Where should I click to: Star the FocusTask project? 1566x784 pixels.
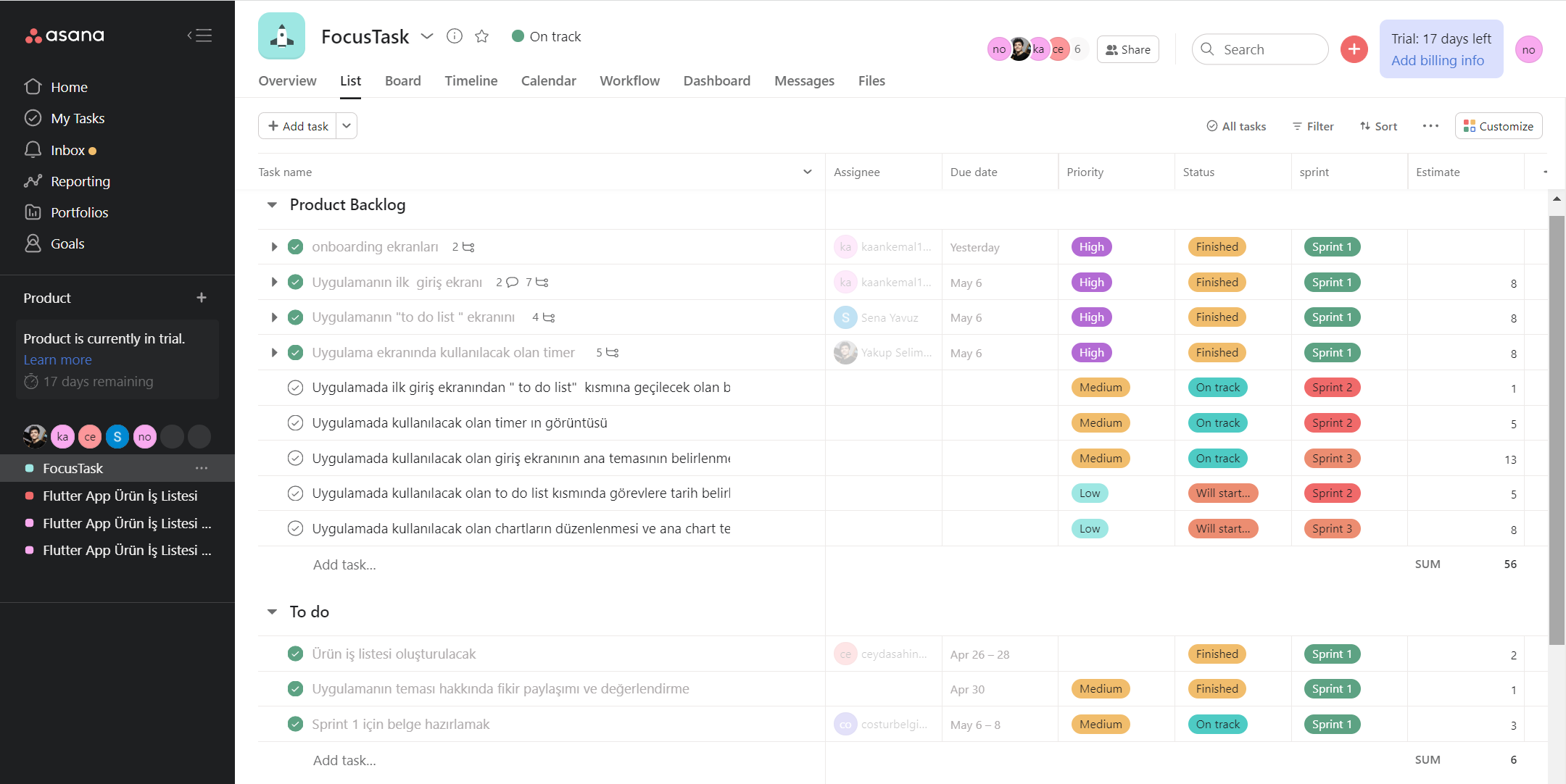point(481,36)
